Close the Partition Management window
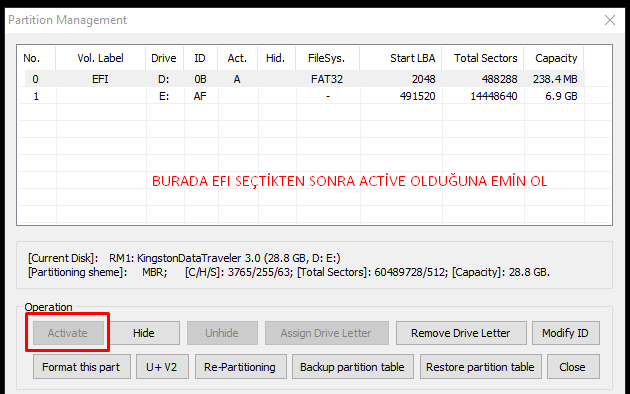Screen dimensions: 630x394 610,20
